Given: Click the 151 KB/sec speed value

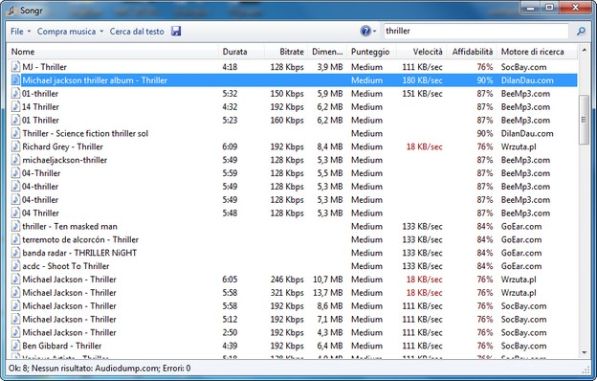Looking at the screenshot, I should tap(422, 94).
